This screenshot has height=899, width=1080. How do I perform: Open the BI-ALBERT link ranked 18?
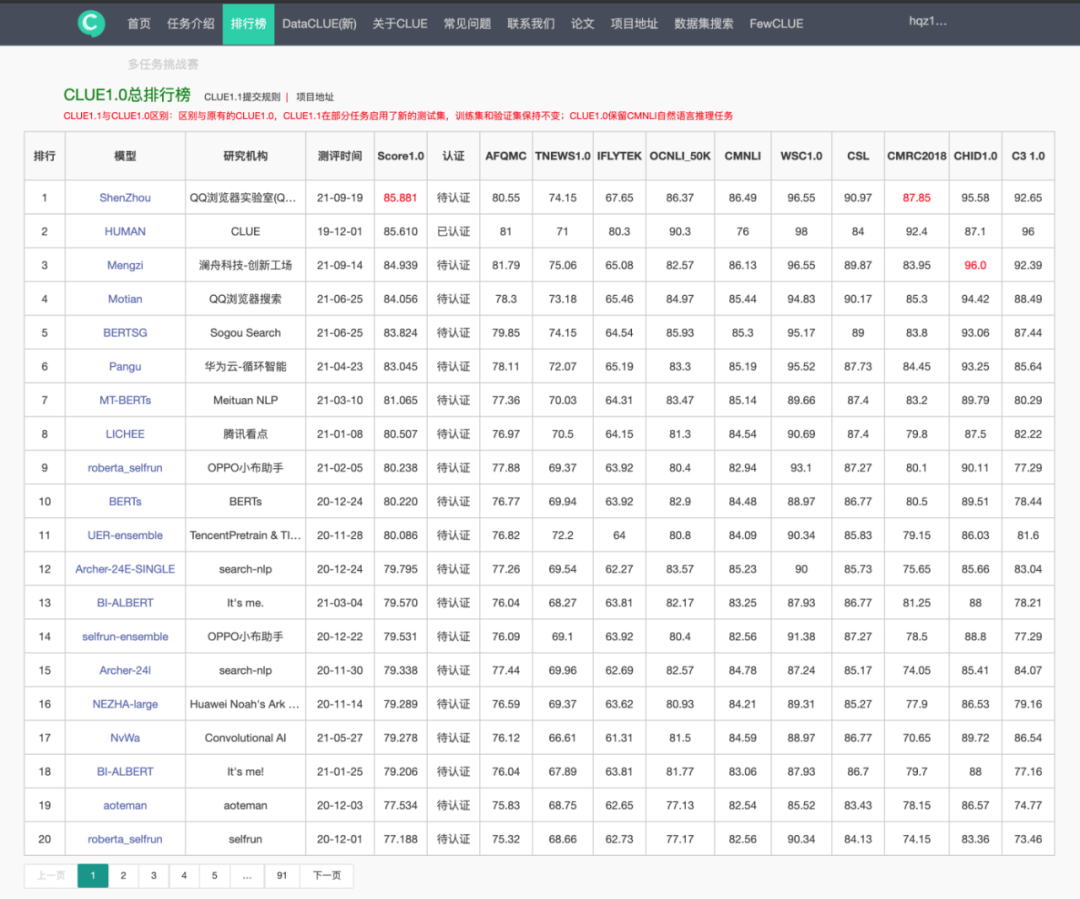click(x=125, y=772)
